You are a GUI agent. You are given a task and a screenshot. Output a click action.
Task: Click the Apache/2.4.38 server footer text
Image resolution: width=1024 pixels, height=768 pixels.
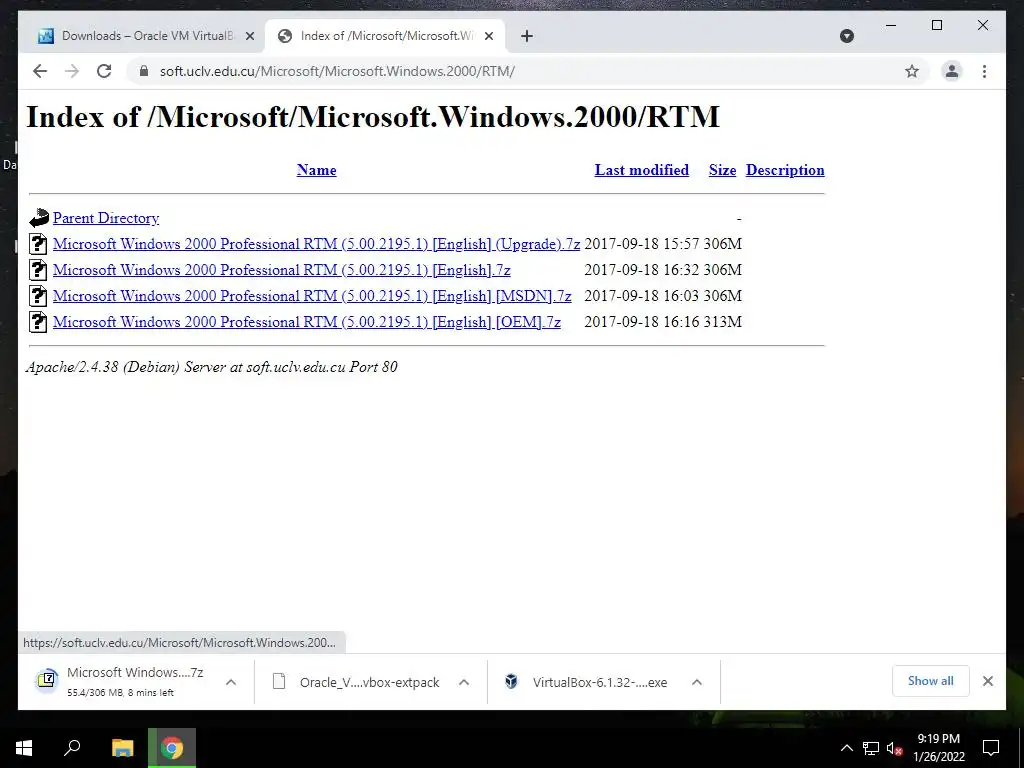point(212,367)
